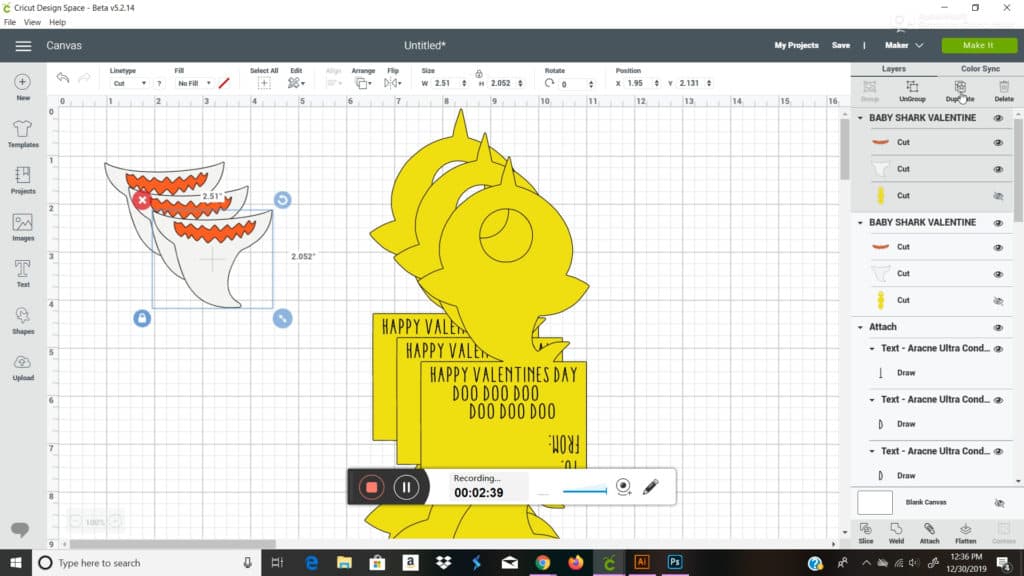This screenshot has width=1024, height=576.
Task: Create a New project from sidebar
Action: (23, 87)
